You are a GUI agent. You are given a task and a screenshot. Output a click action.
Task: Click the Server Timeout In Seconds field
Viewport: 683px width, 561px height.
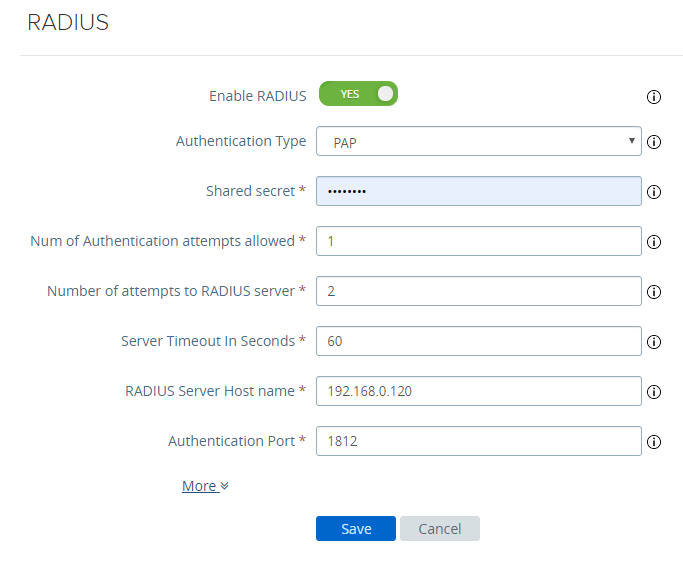click(478, 341)
